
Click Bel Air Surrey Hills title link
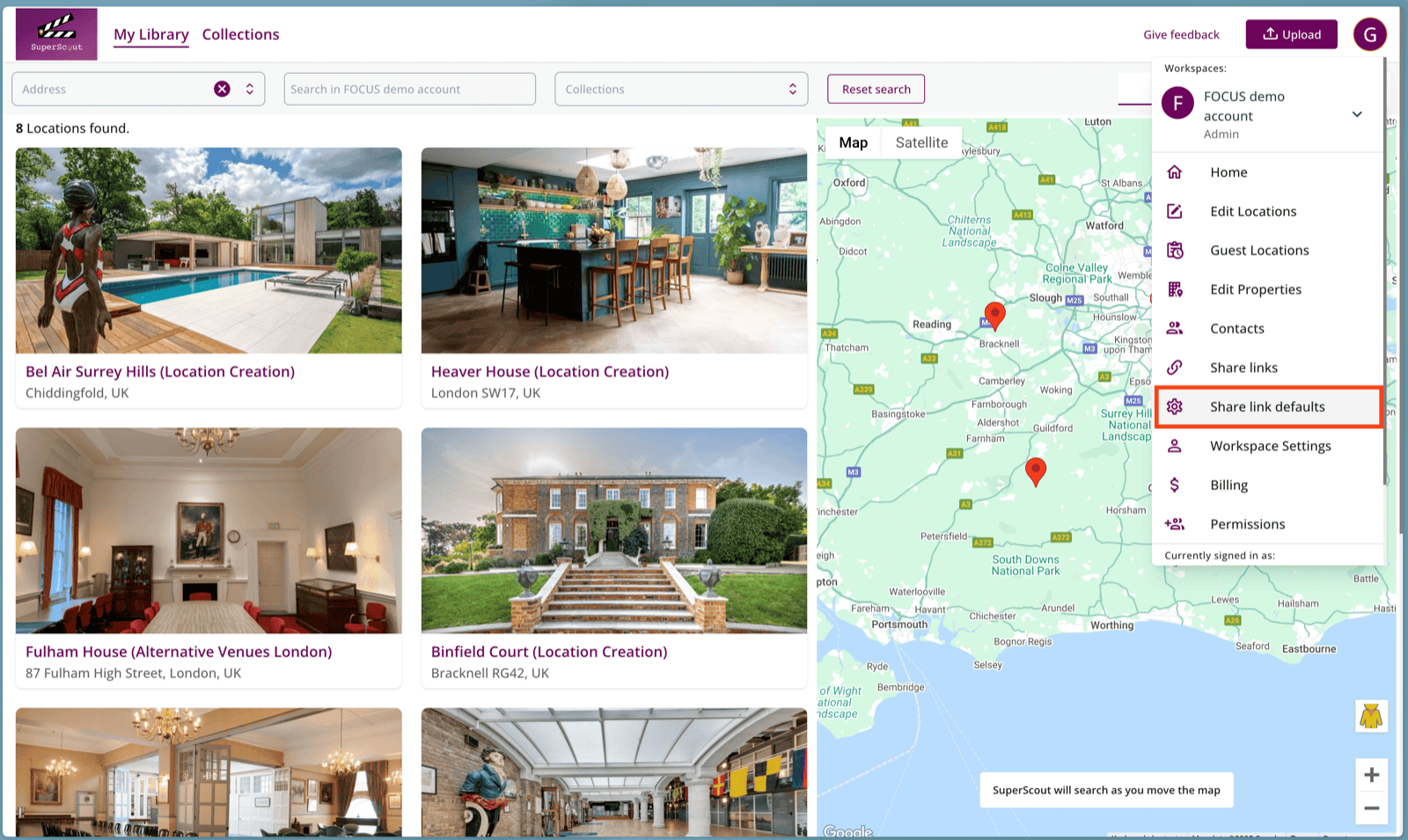point(160,371)
